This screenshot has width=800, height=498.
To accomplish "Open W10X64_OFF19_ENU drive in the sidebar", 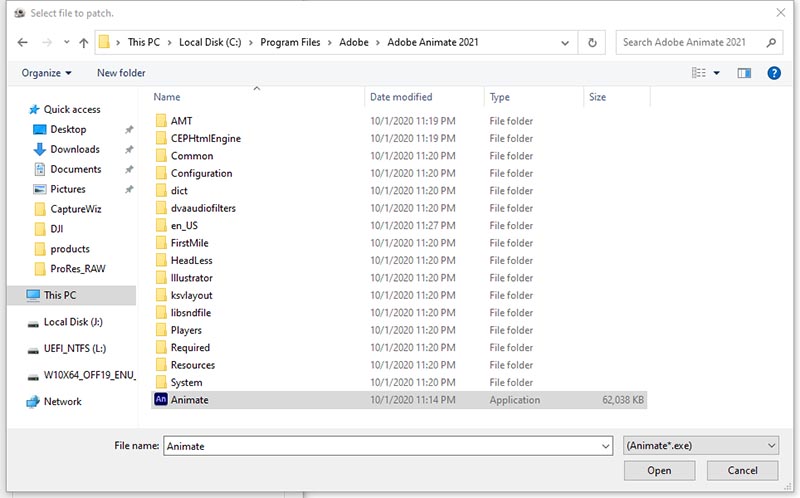I will click(x=88, y=375).
